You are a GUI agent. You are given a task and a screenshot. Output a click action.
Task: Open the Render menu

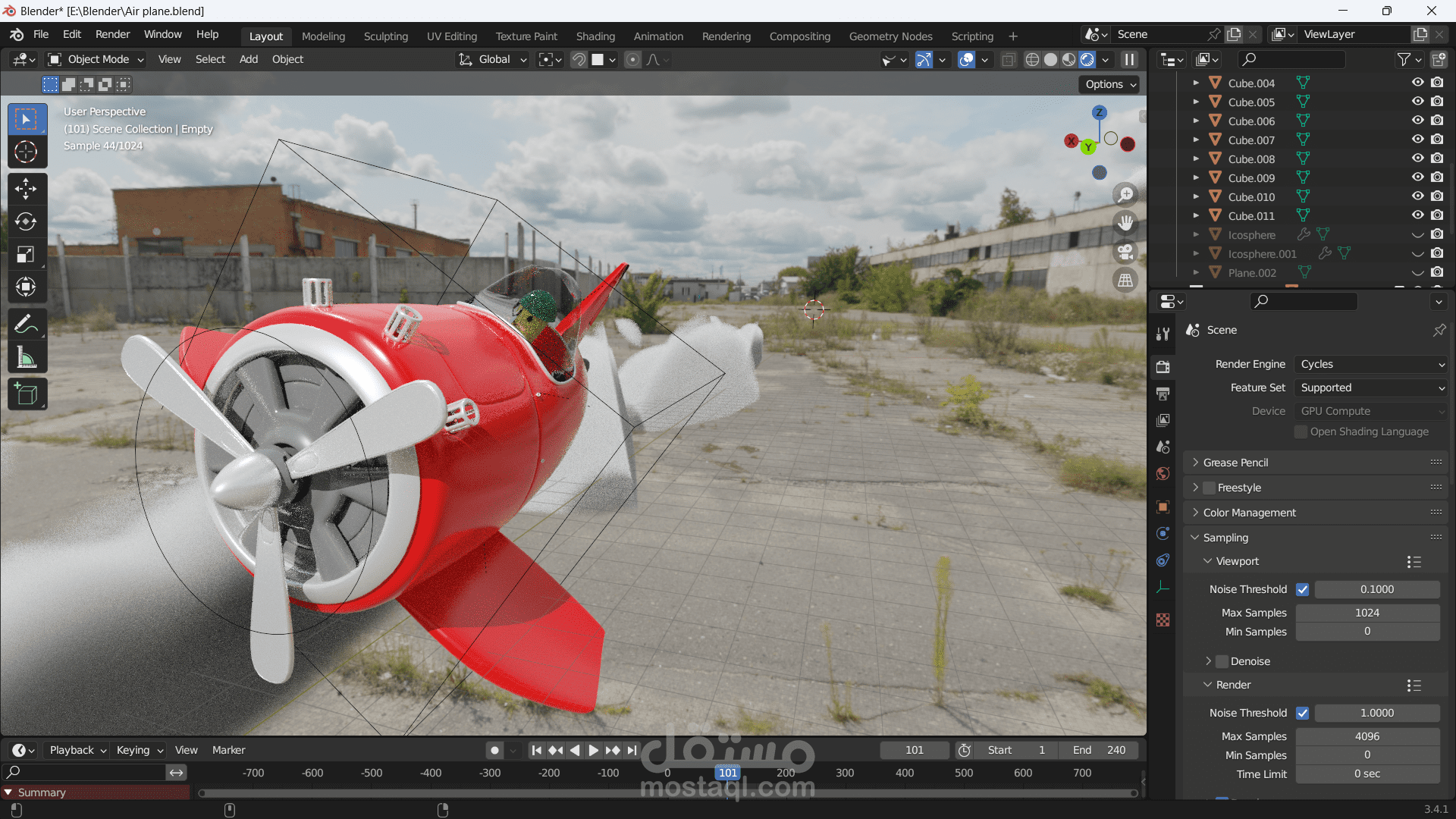[x=112, y=34]
